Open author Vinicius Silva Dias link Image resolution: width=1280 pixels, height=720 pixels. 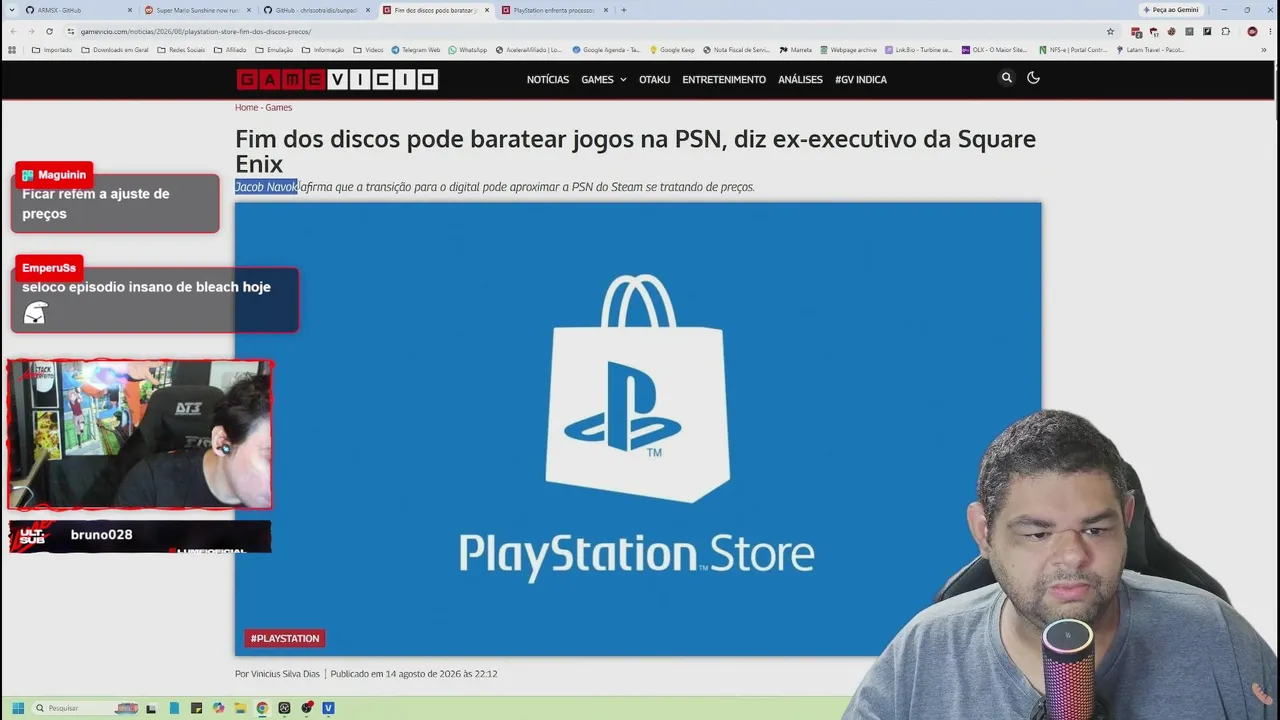285,674
